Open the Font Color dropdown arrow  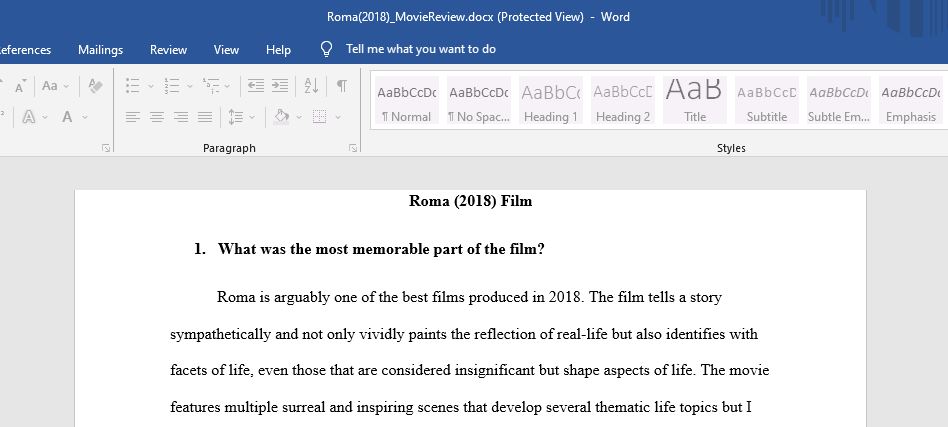85,117
